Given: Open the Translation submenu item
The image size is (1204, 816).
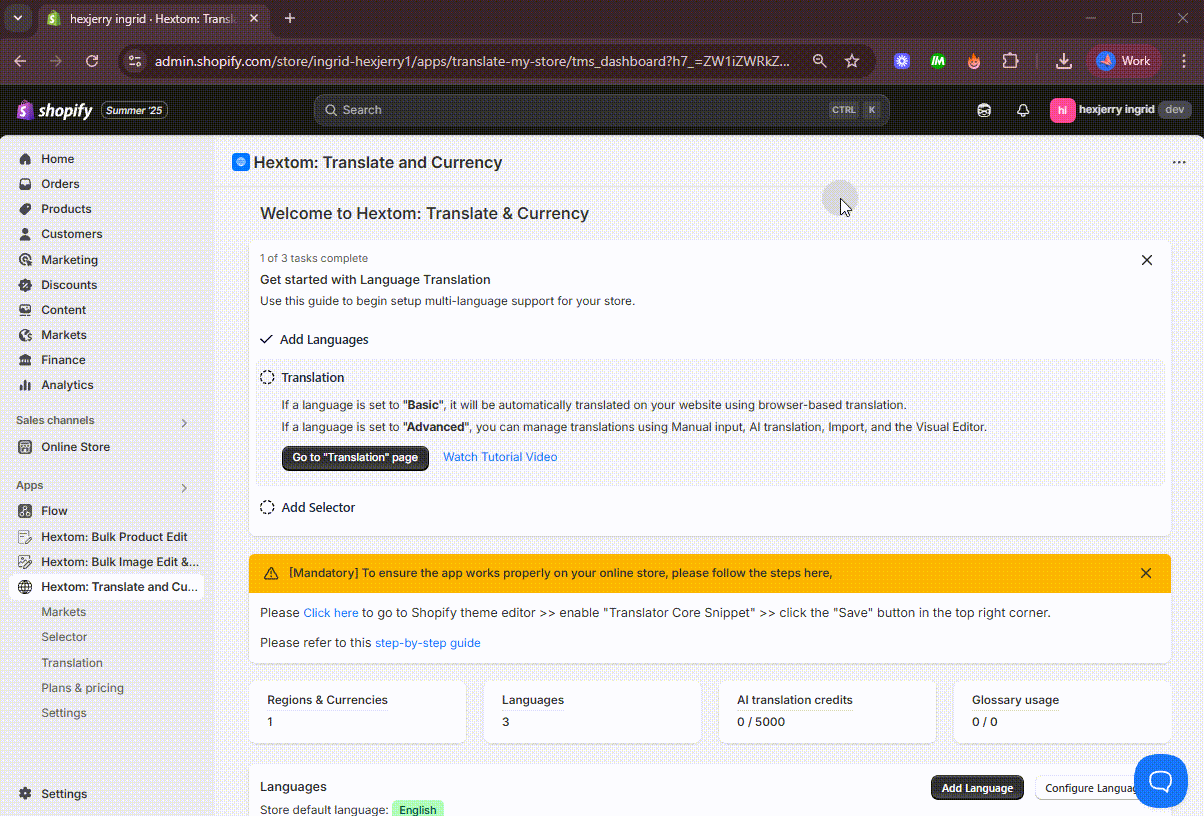Looking at the screenshot, I should point(72,663).
